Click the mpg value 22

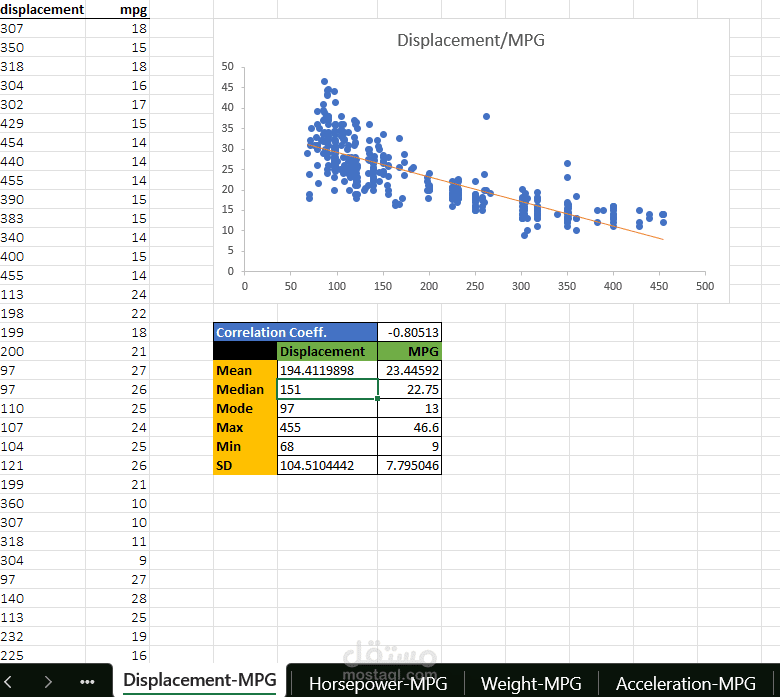click(x=117, y=313)
